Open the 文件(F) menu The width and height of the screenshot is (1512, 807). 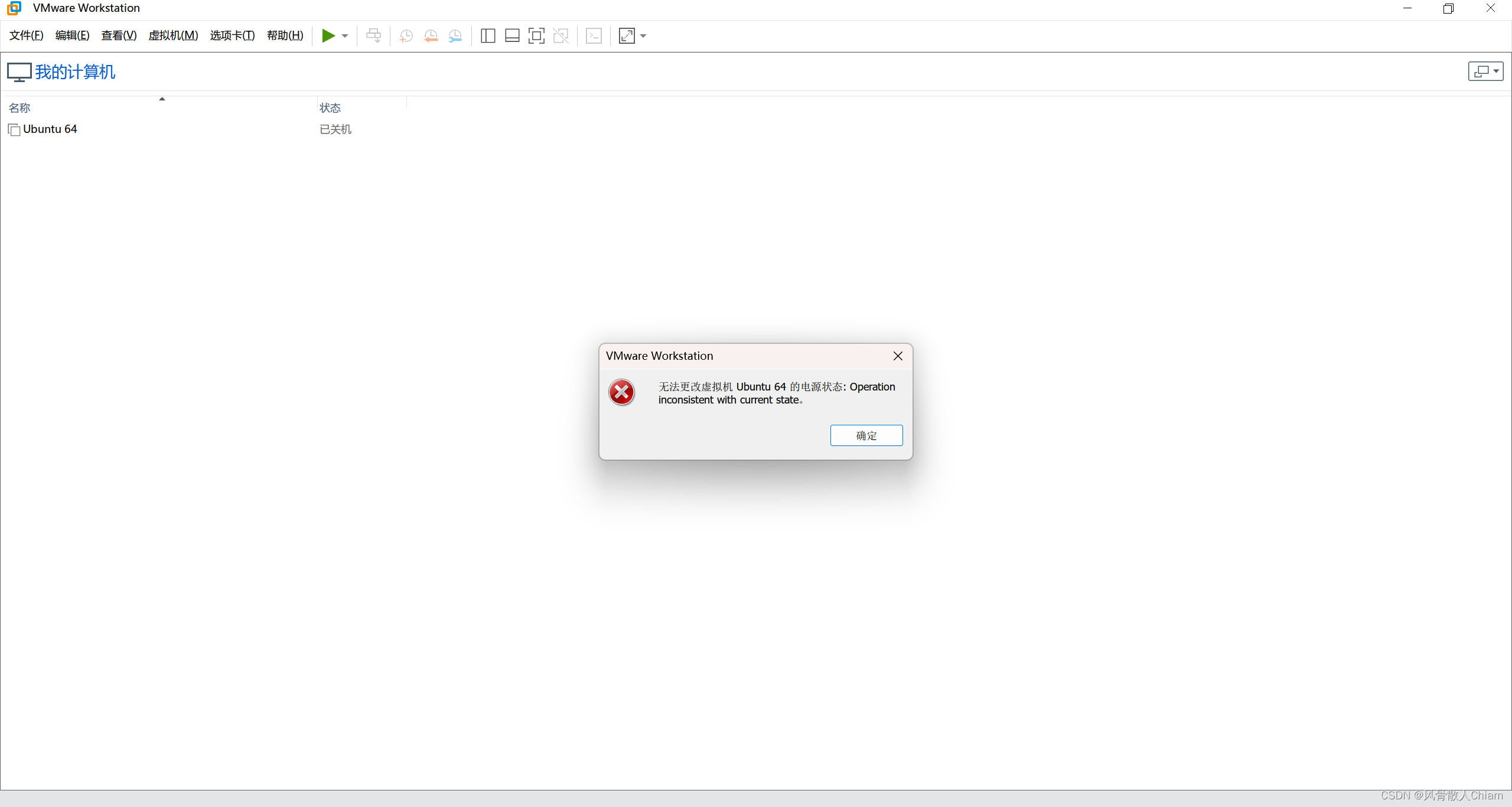pos(27,35)
